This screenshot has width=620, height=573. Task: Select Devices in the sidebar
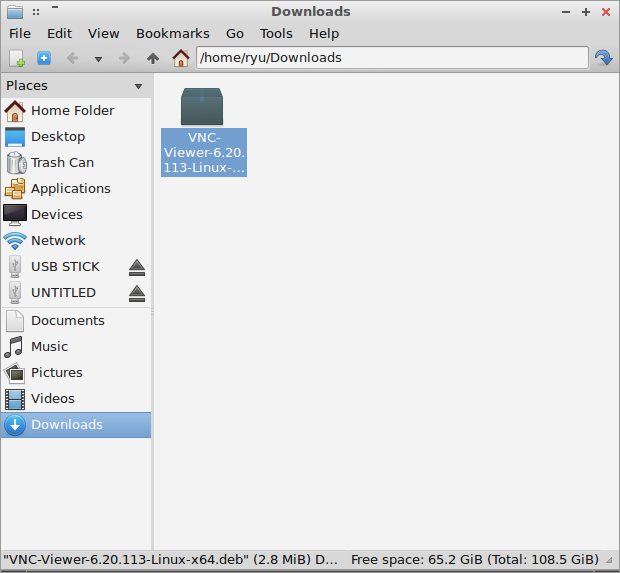76,215
